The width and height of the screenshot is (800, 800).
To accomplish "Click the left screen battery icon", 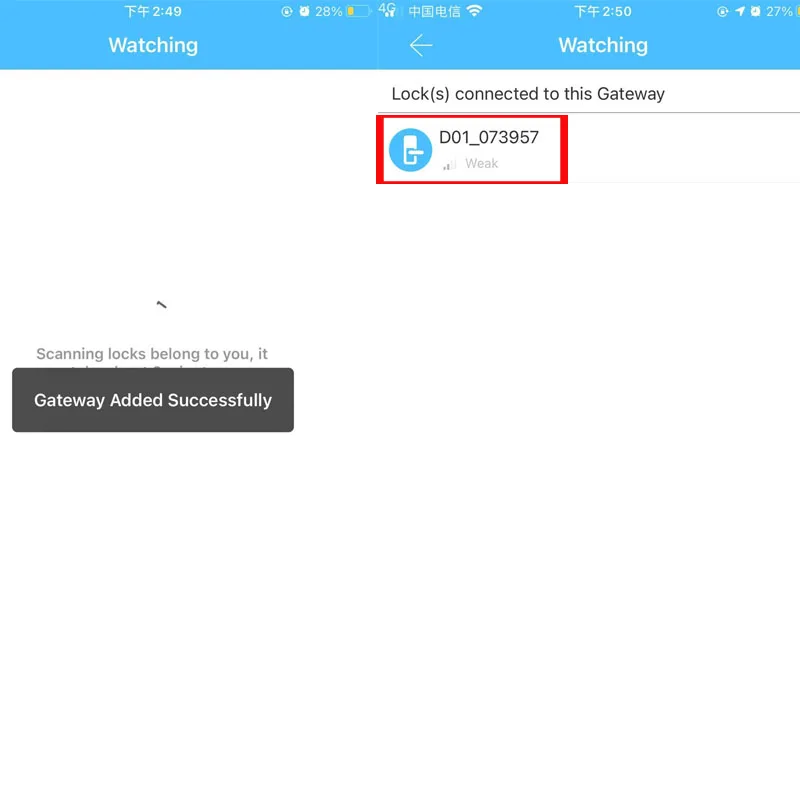I will tap(359, 11).
